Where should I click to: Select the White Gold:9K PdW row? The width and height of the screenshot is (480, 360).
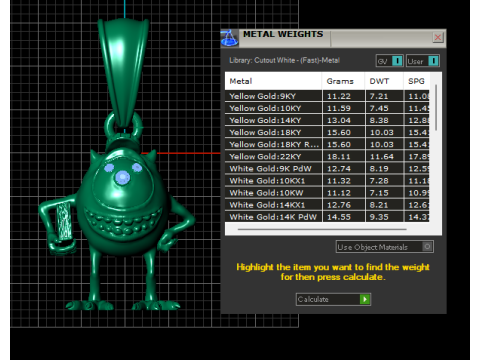click(x=327, y=169)
